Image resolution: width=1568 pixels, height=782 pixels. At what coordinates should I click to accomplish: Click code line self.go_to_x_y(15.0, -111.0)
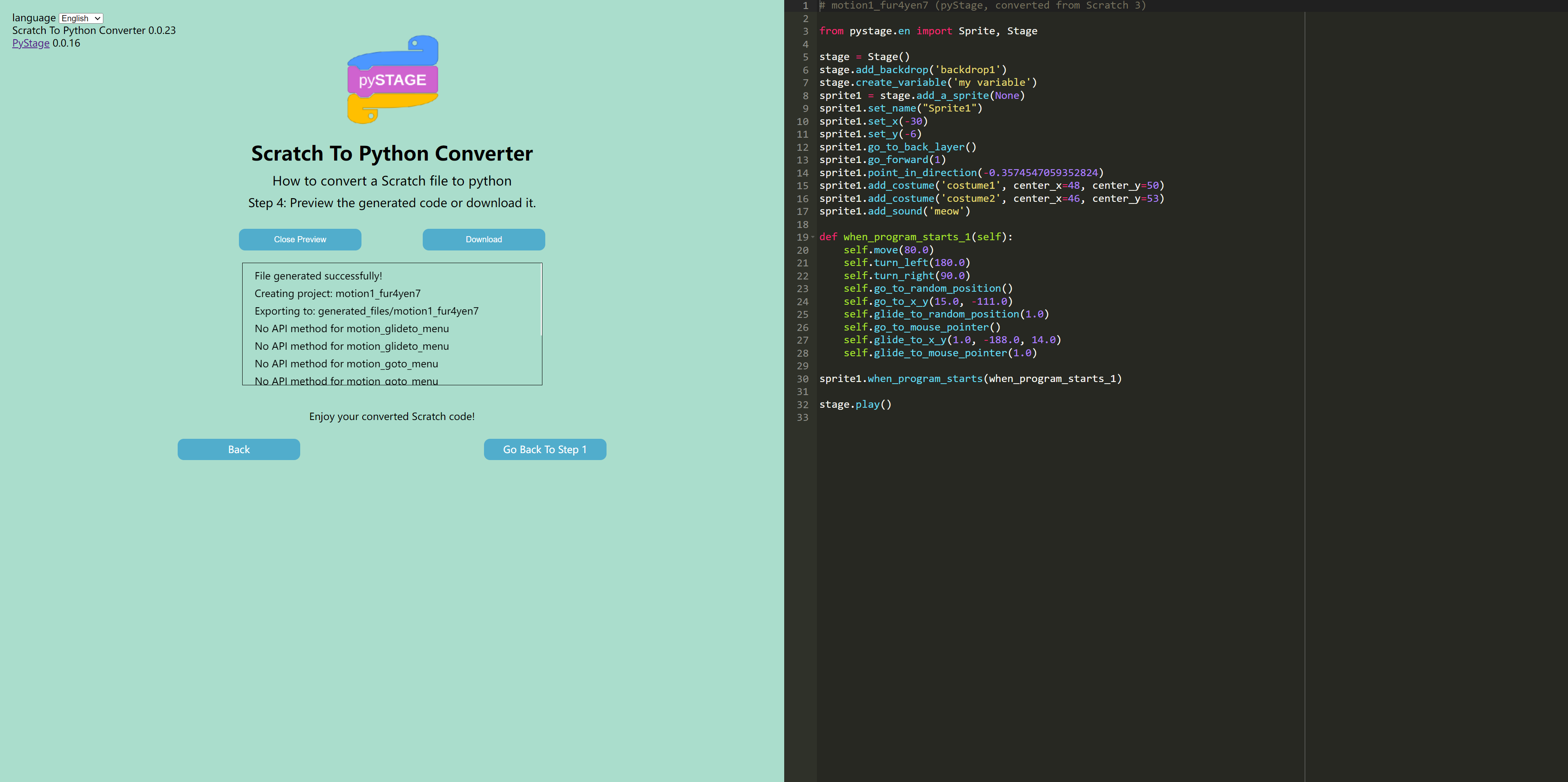928,302
